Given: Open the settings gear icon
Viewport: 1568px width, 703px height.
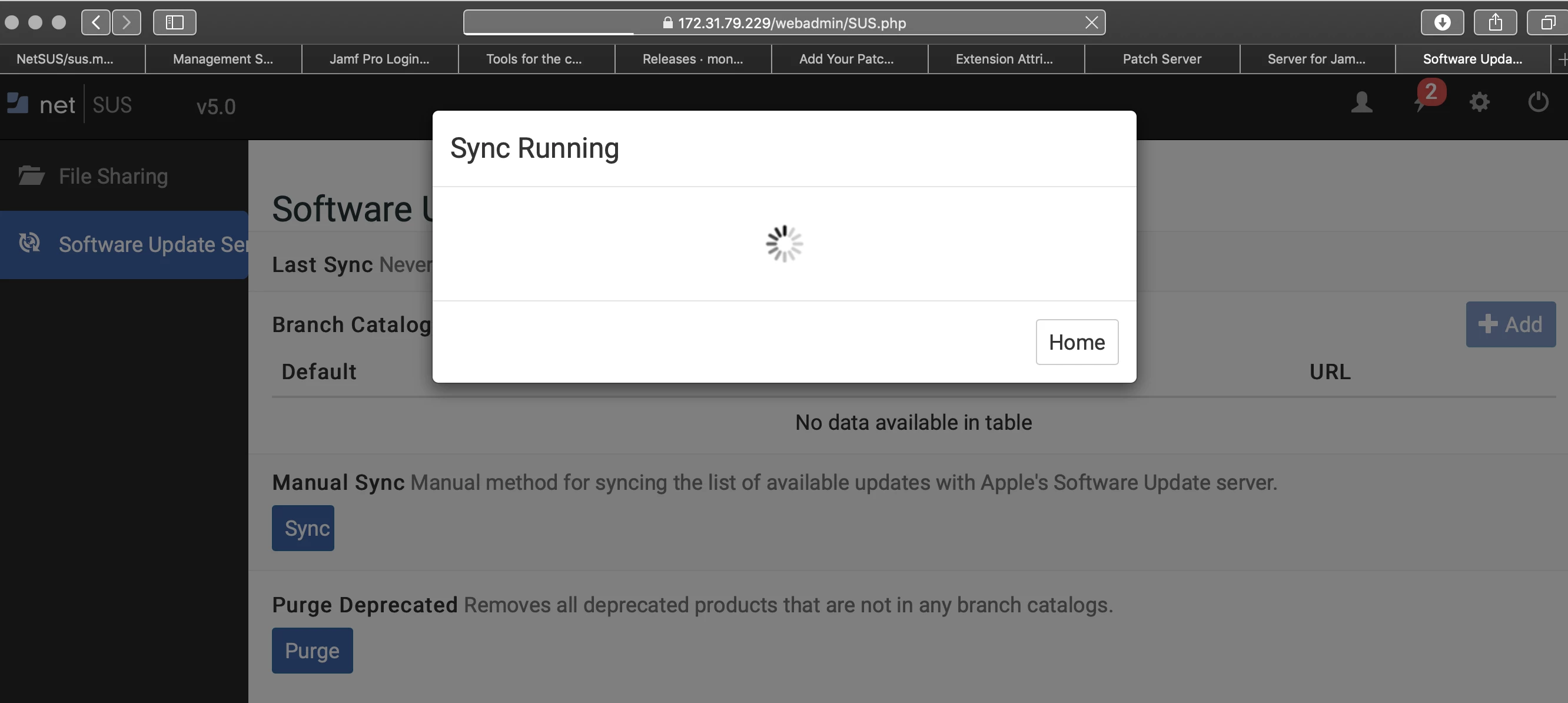Looking at the screenshot, I should coord(1479,102).
